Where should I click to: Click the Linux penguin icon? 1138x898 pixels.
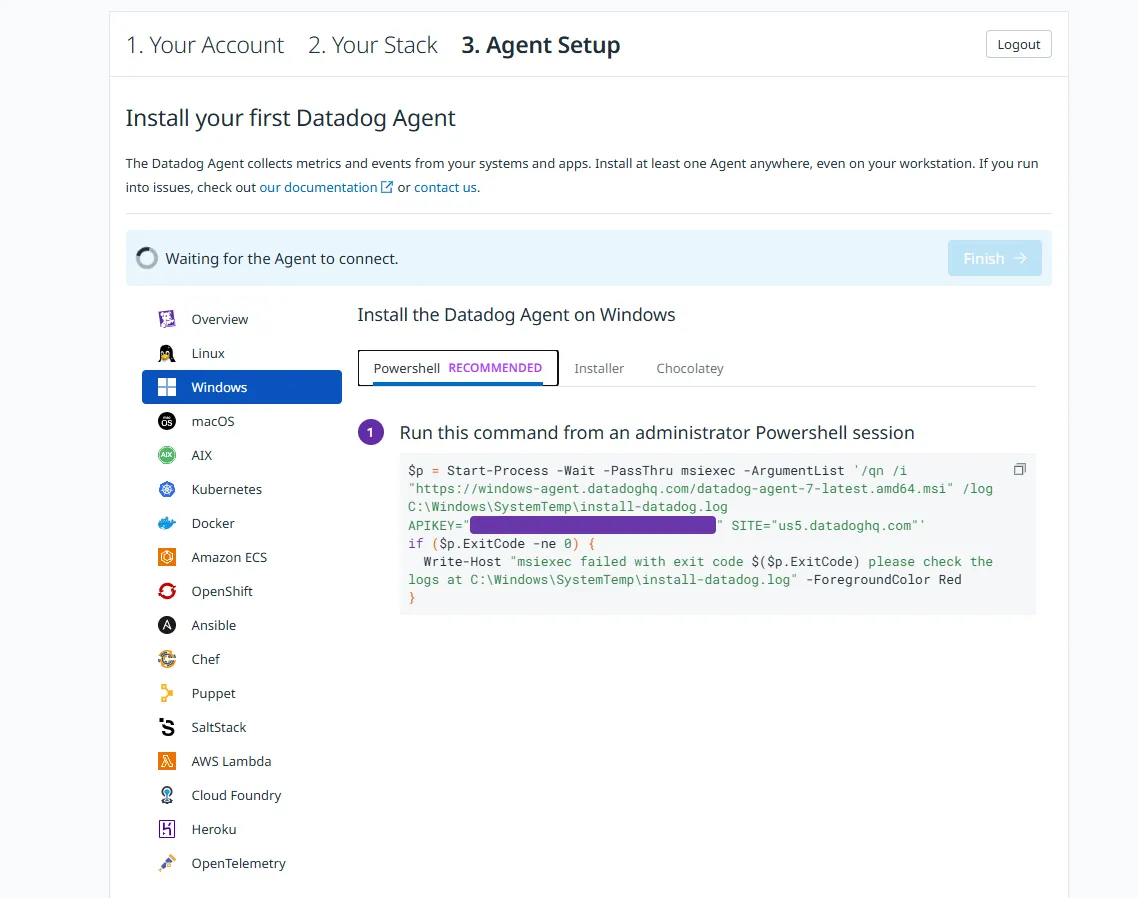[167, 353]
